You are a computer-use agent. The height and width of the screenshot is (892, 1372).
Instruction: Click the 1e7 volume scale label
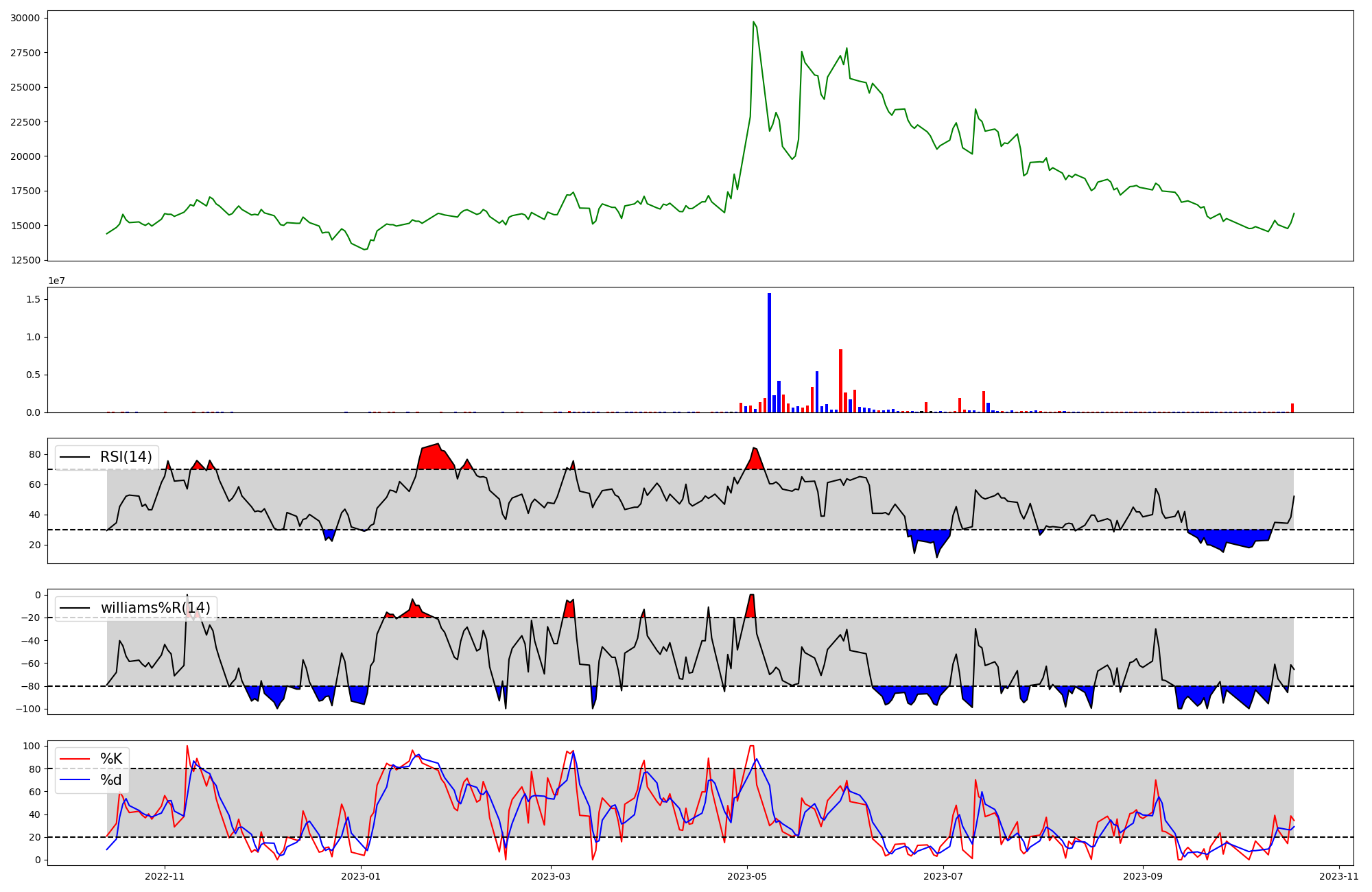coord(56,281)
